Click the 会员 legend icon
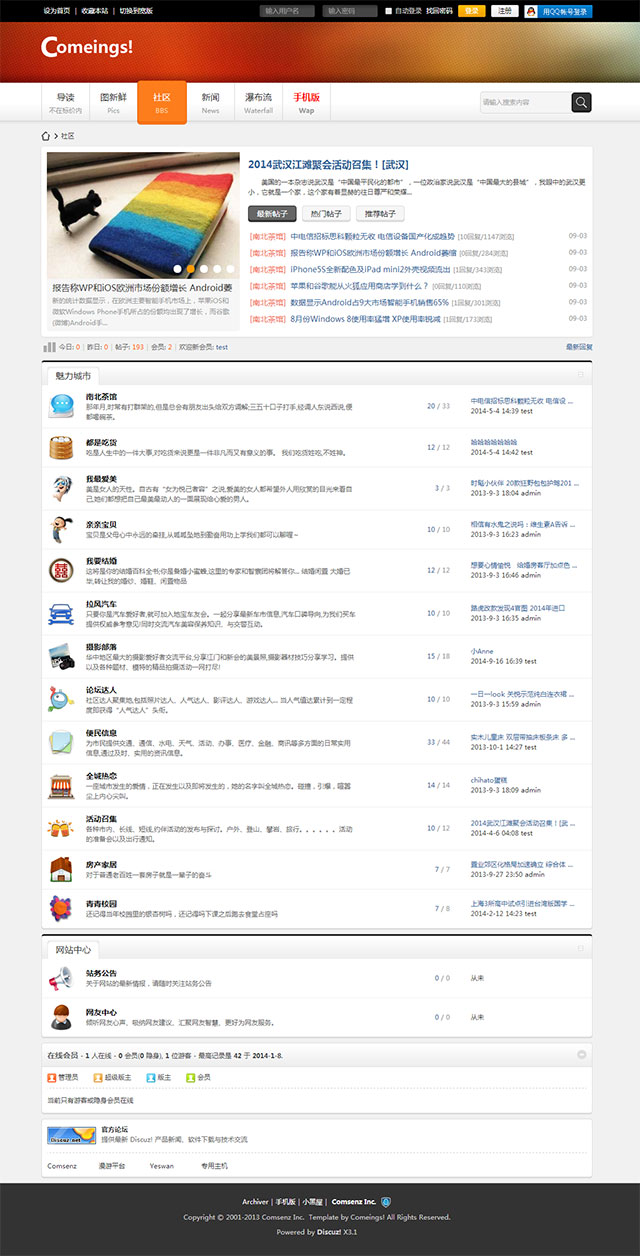The width and height of the screenshot is (640, 1256). tap(191, 1077)
